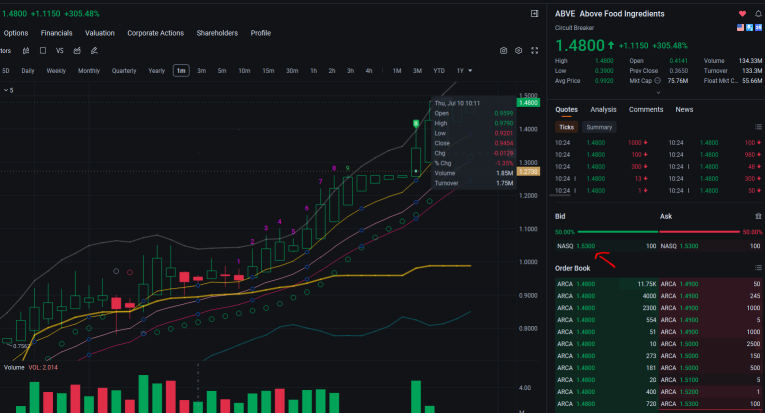The width and height of the screenshot is (765, 413).
Task: Click the chart layout square icon
Action: (42, 51)
